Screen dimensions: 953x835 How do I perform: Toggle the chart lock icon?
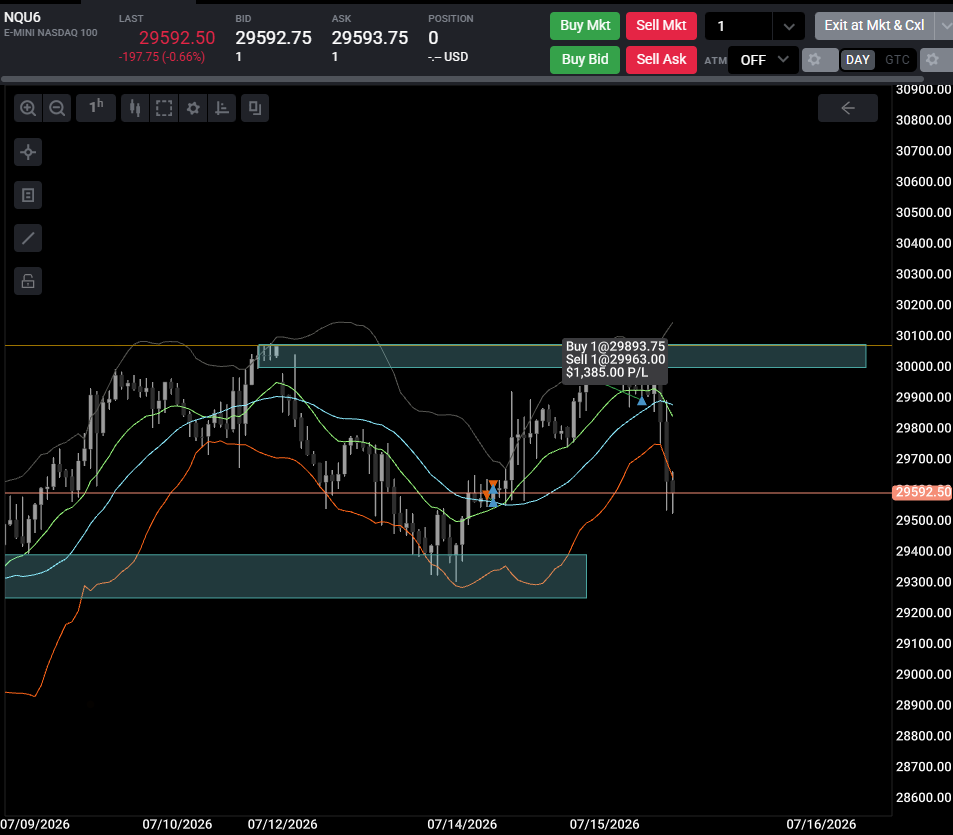pos(28,281)
